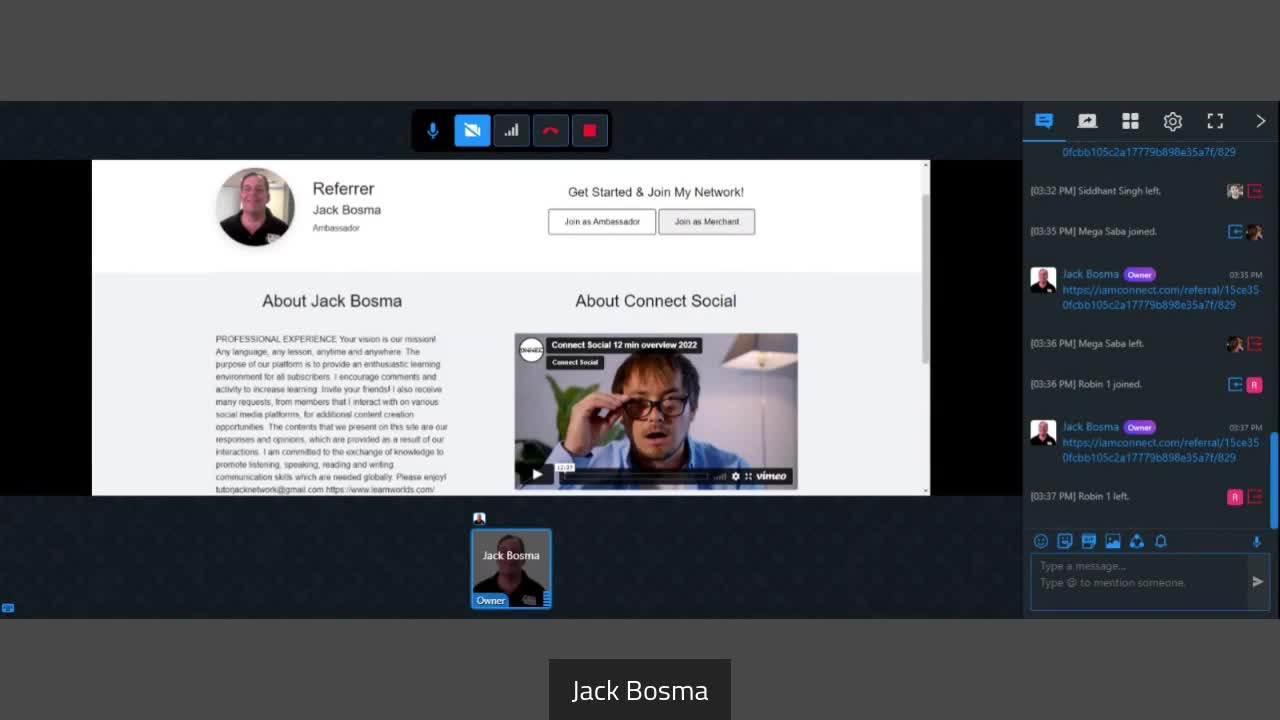Click '[03:36 PM] Mega Saba left.' entry
The width and height of the screenshot is (1280, 720).
[x=1087, y=344]
